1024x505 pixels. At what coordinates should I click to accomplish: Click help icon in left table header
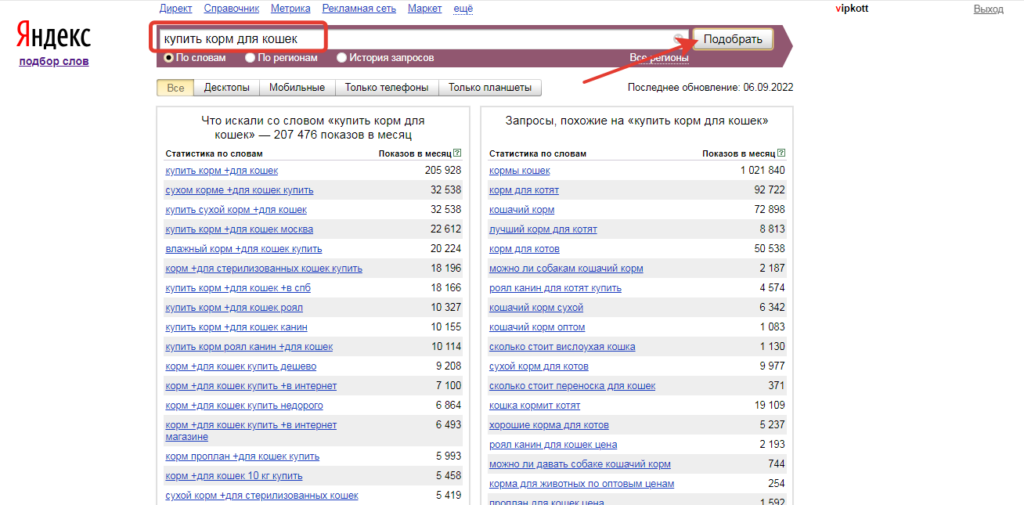coord(457,154)
